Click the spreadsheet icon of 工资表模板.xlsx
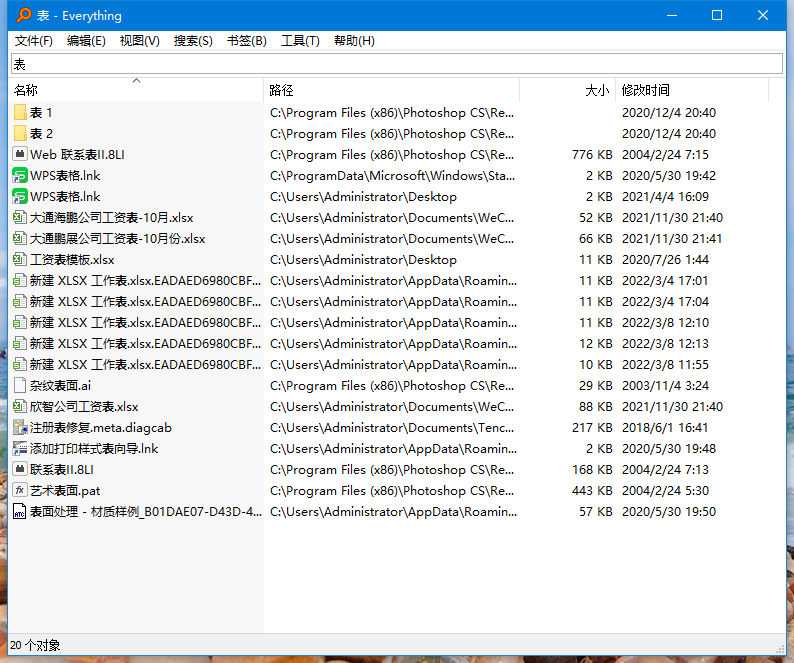 click(20, 260)
